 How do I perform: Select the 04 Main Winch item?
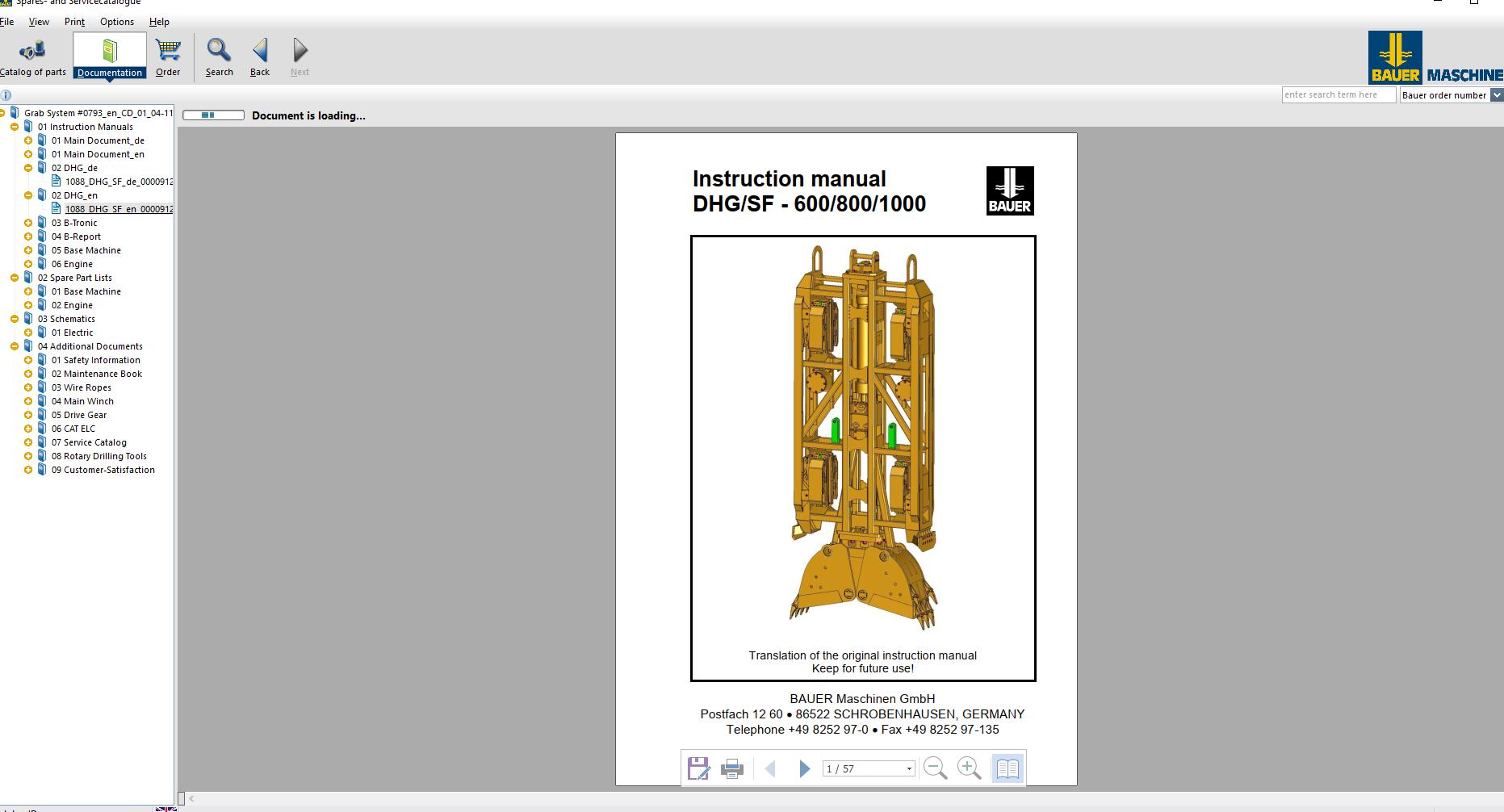(82, 401)
